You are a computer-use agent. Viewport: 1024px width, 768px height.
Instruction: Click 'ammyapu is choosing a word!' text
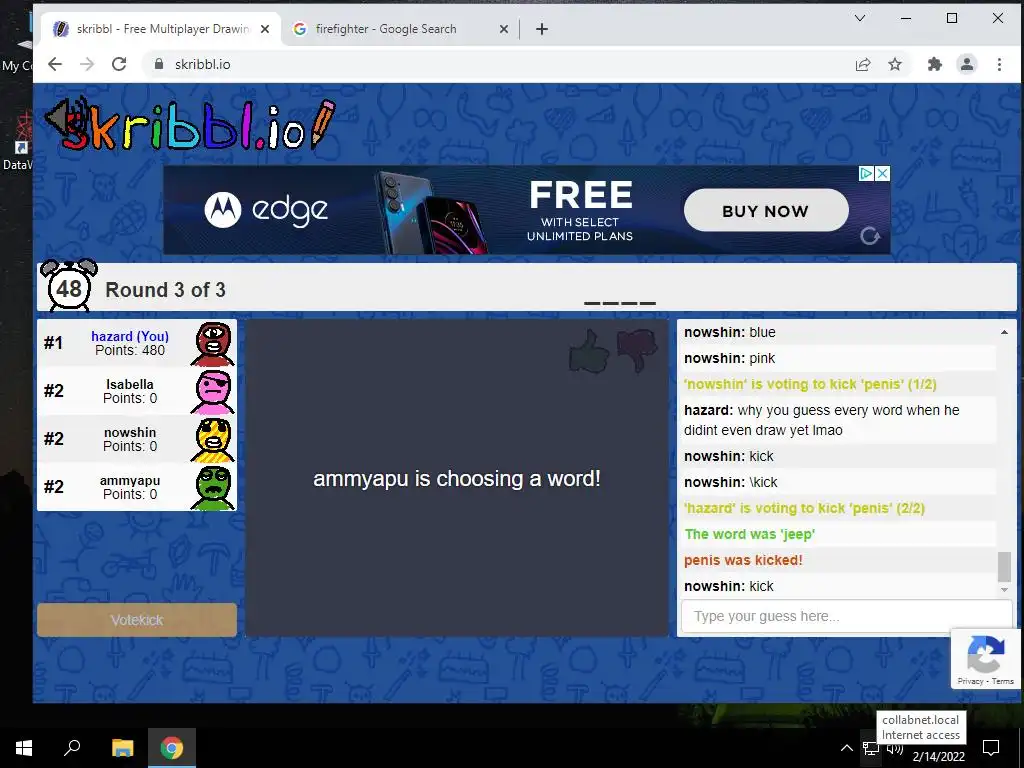456,479
